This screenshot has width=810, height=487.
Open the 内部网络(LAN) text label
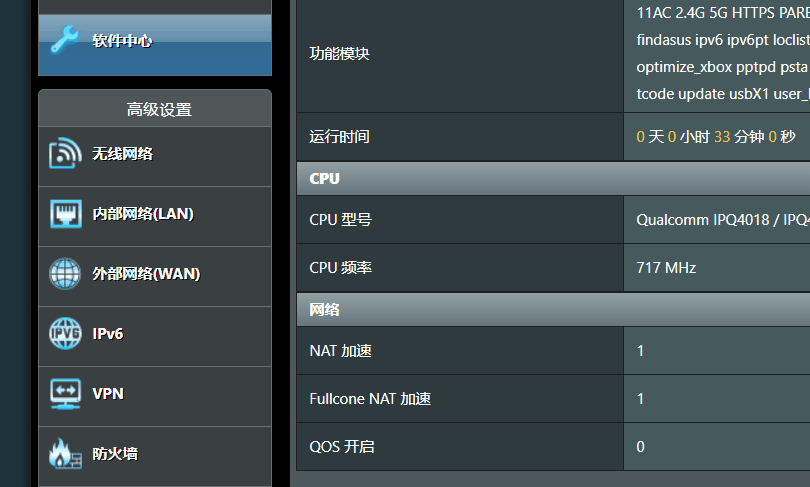pos(143,214)
